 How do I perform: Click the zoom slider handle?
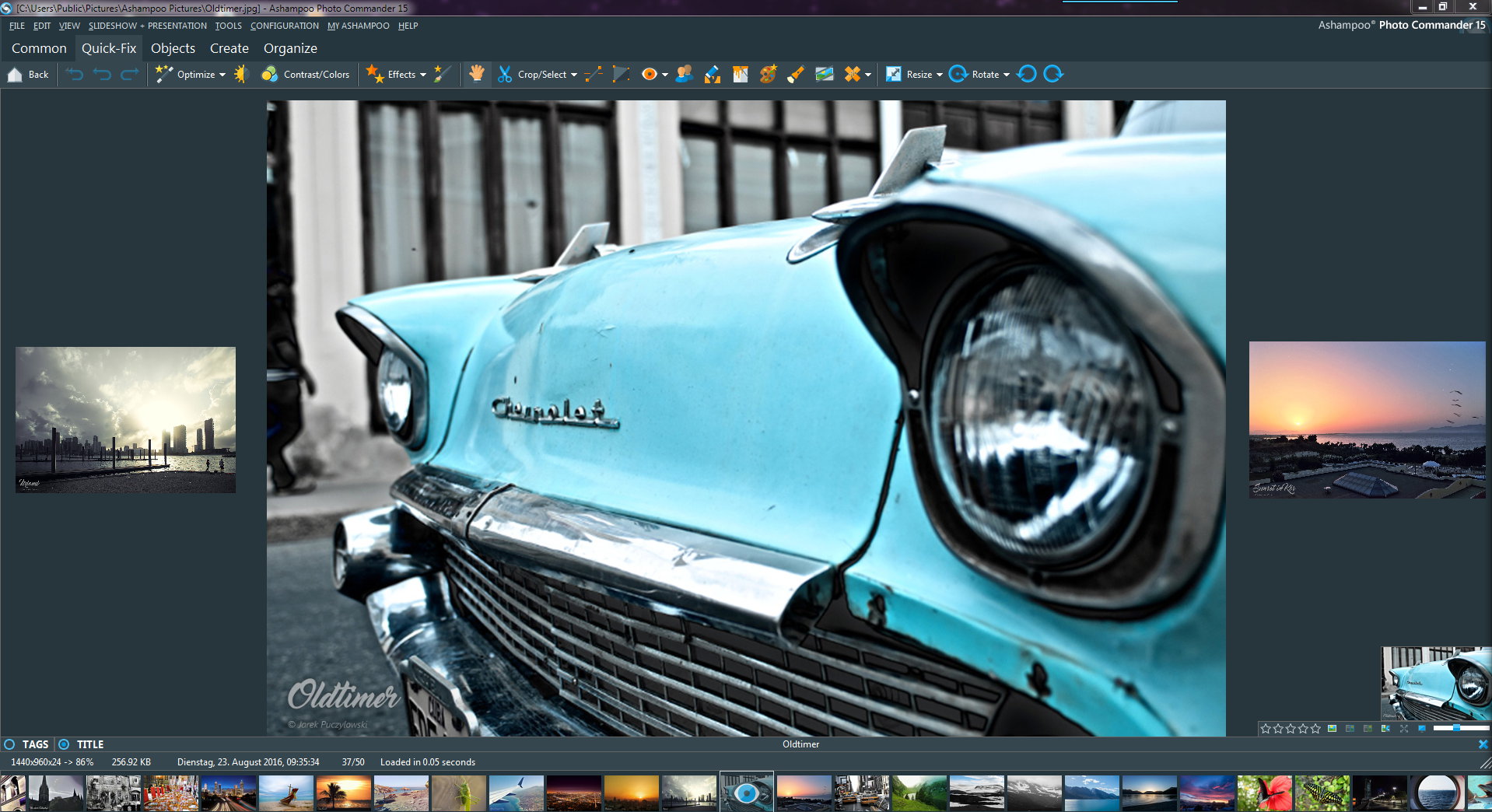point(1456,728)
